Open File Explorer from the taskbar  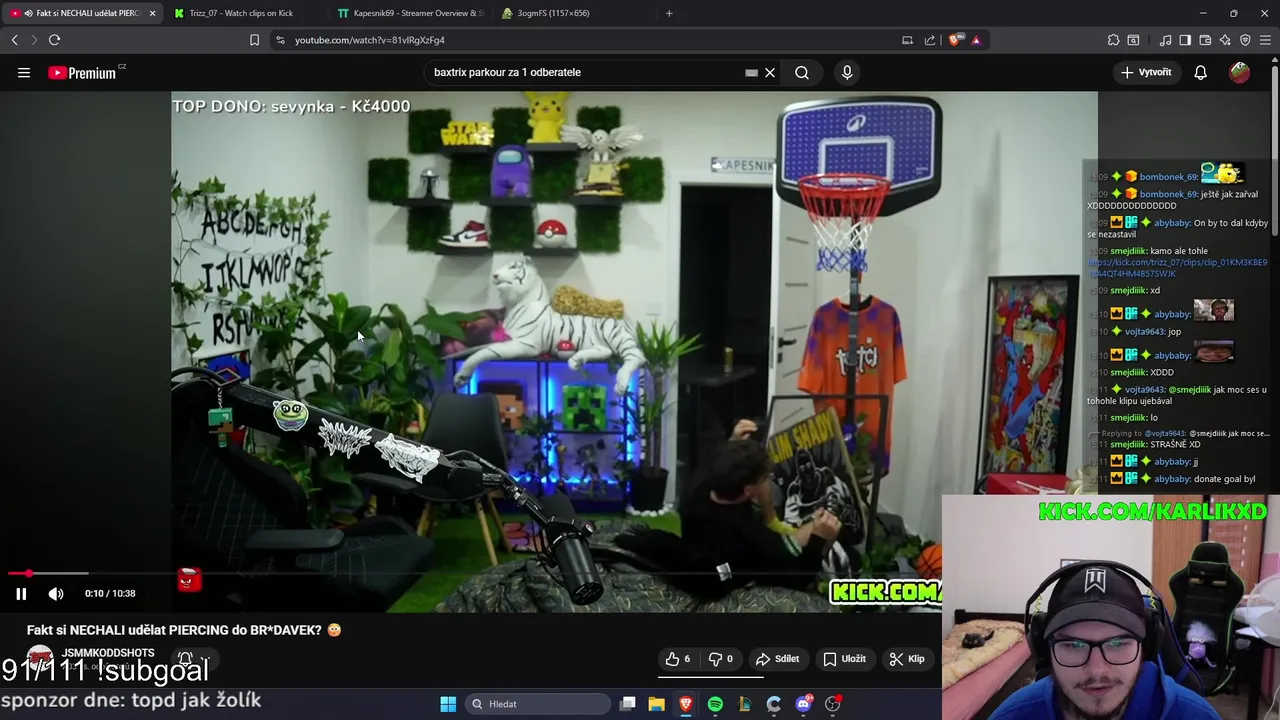[x=656, y=704]
